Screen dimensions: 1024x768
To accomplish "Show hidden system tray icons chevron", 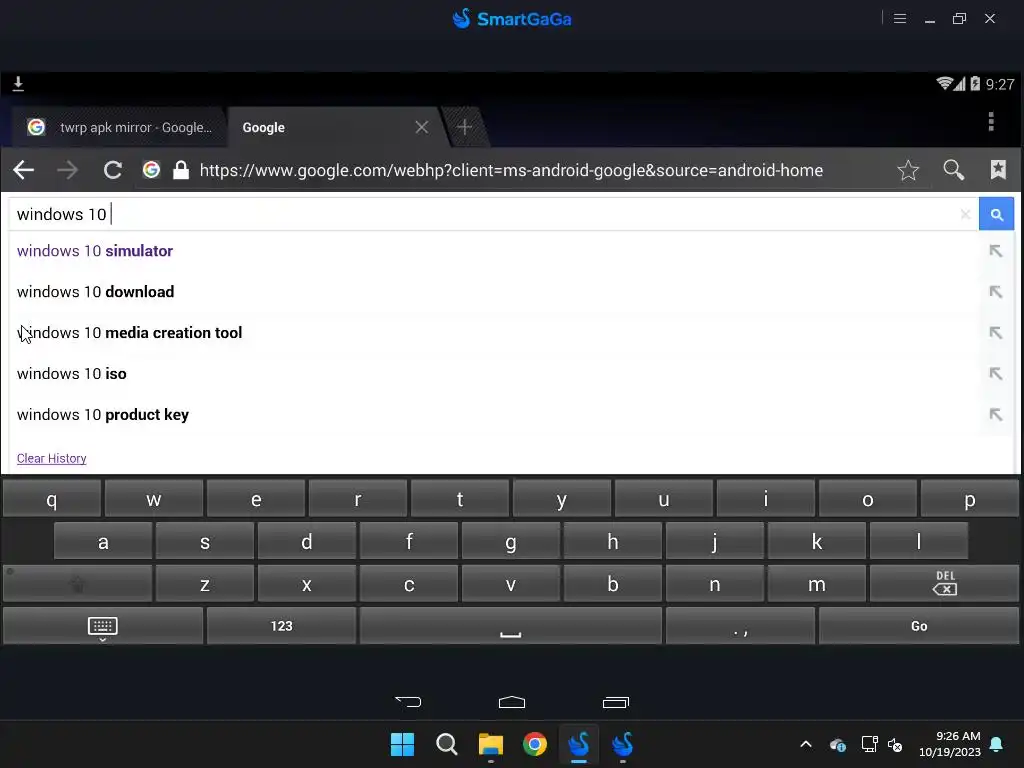I will (806, 744).
